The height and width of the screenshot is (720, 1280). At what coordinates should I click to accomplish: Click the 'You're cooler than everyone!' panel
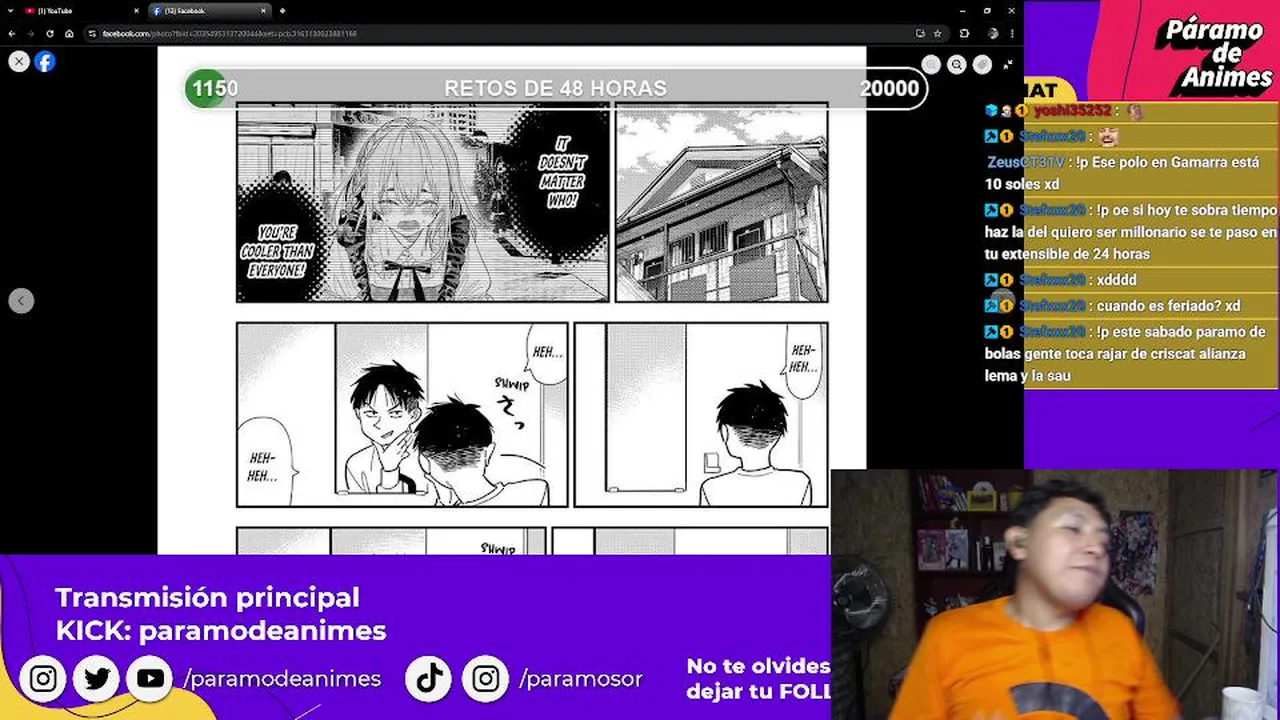coord(423,203)
